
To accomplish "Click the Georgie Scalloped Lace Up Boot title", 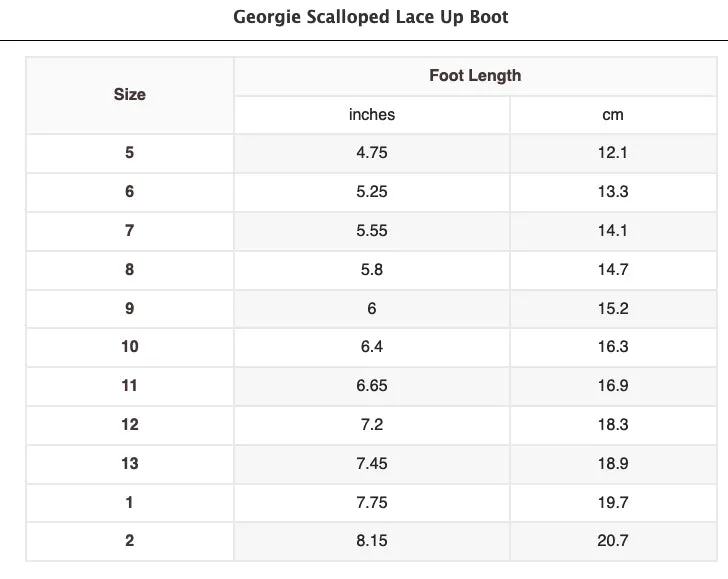I will [x=370, y=17].
